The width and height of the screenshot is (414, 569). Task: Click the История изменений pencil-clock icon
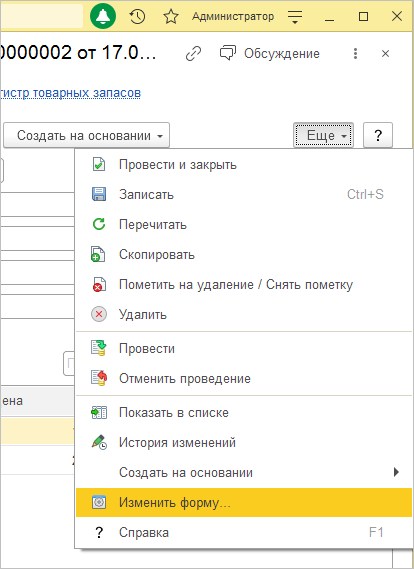99,443
